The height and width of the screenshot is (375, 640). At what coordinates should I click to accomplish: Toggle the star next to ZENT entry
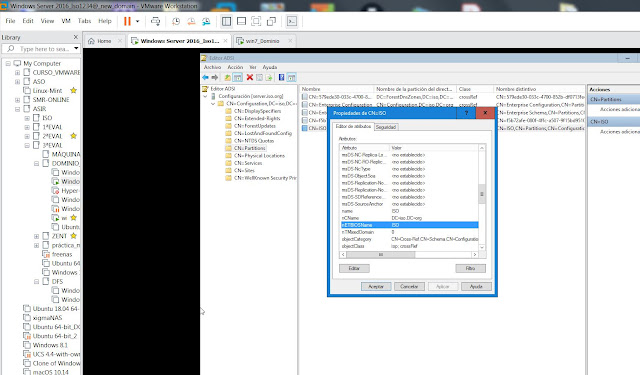[73, 235]
